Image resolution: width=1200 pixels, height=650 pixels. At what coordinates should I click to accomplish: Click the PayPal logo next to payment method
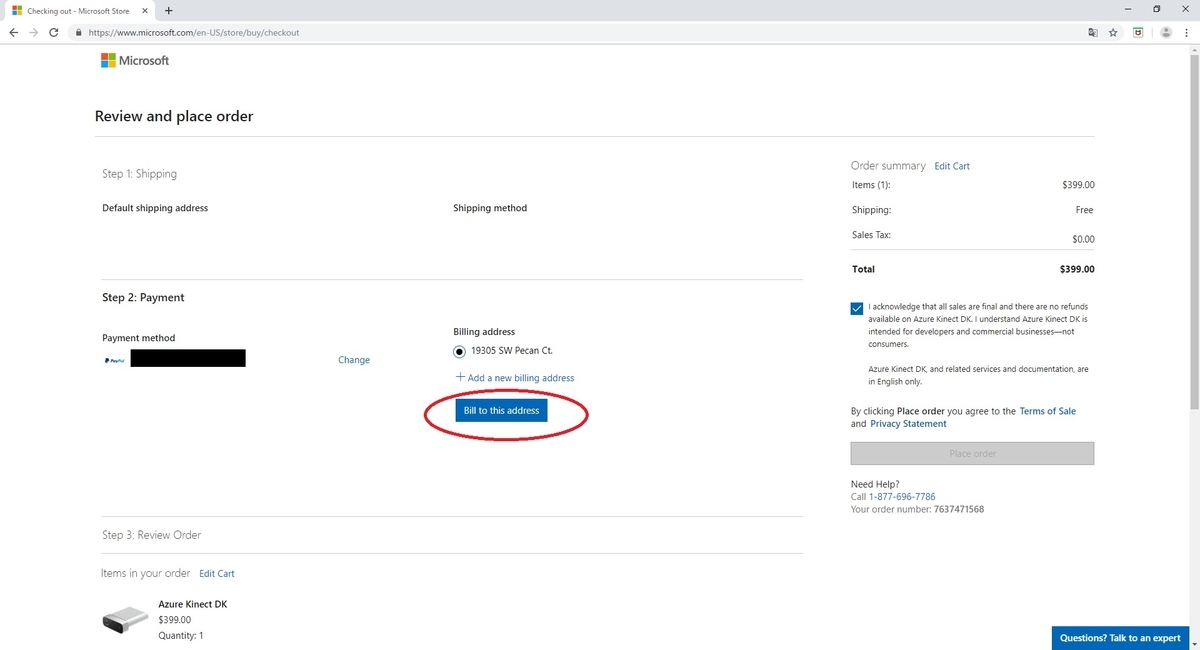(x=114, y=360)
